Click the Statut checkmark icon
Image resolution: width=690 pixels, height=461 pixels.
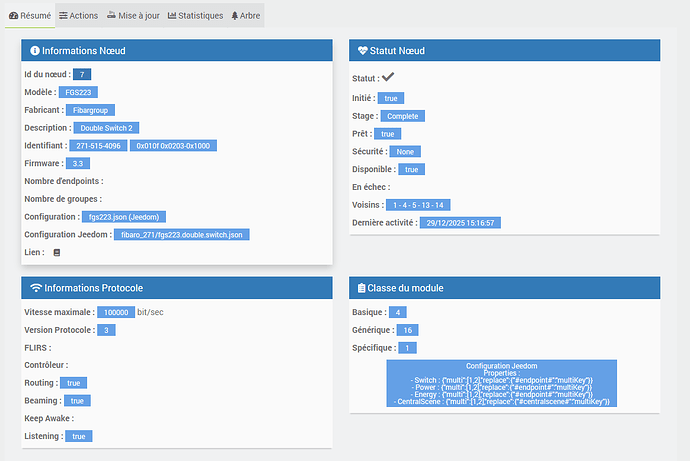(388, 77)
